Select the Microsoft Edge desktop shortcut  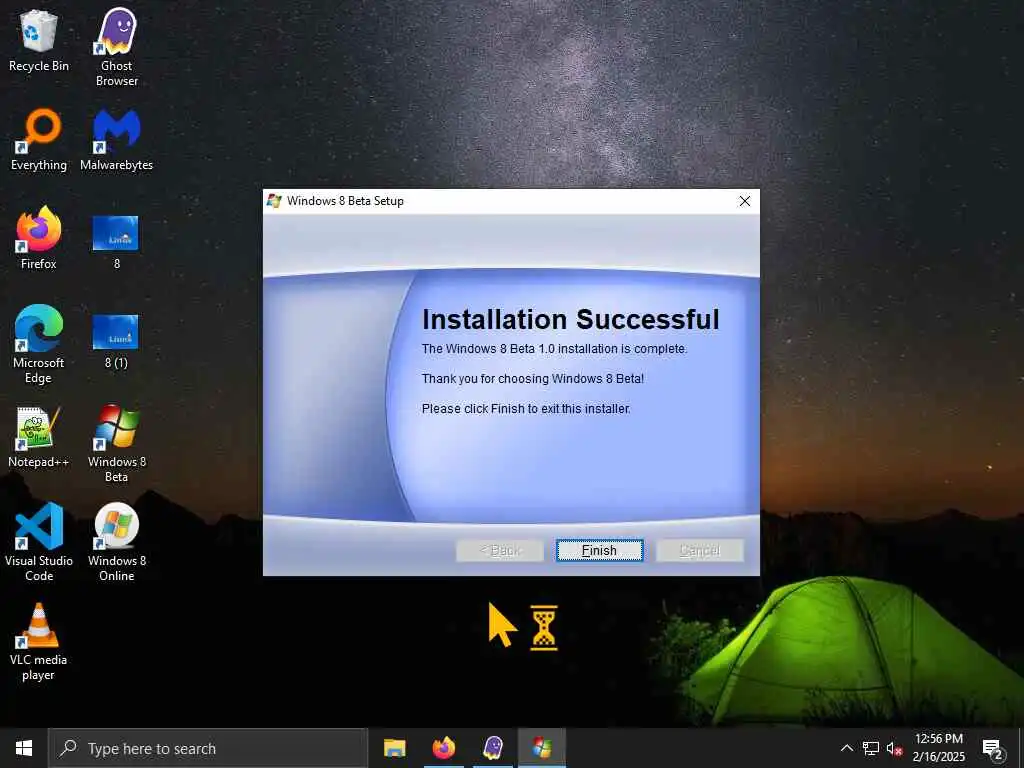coord(39,344)
